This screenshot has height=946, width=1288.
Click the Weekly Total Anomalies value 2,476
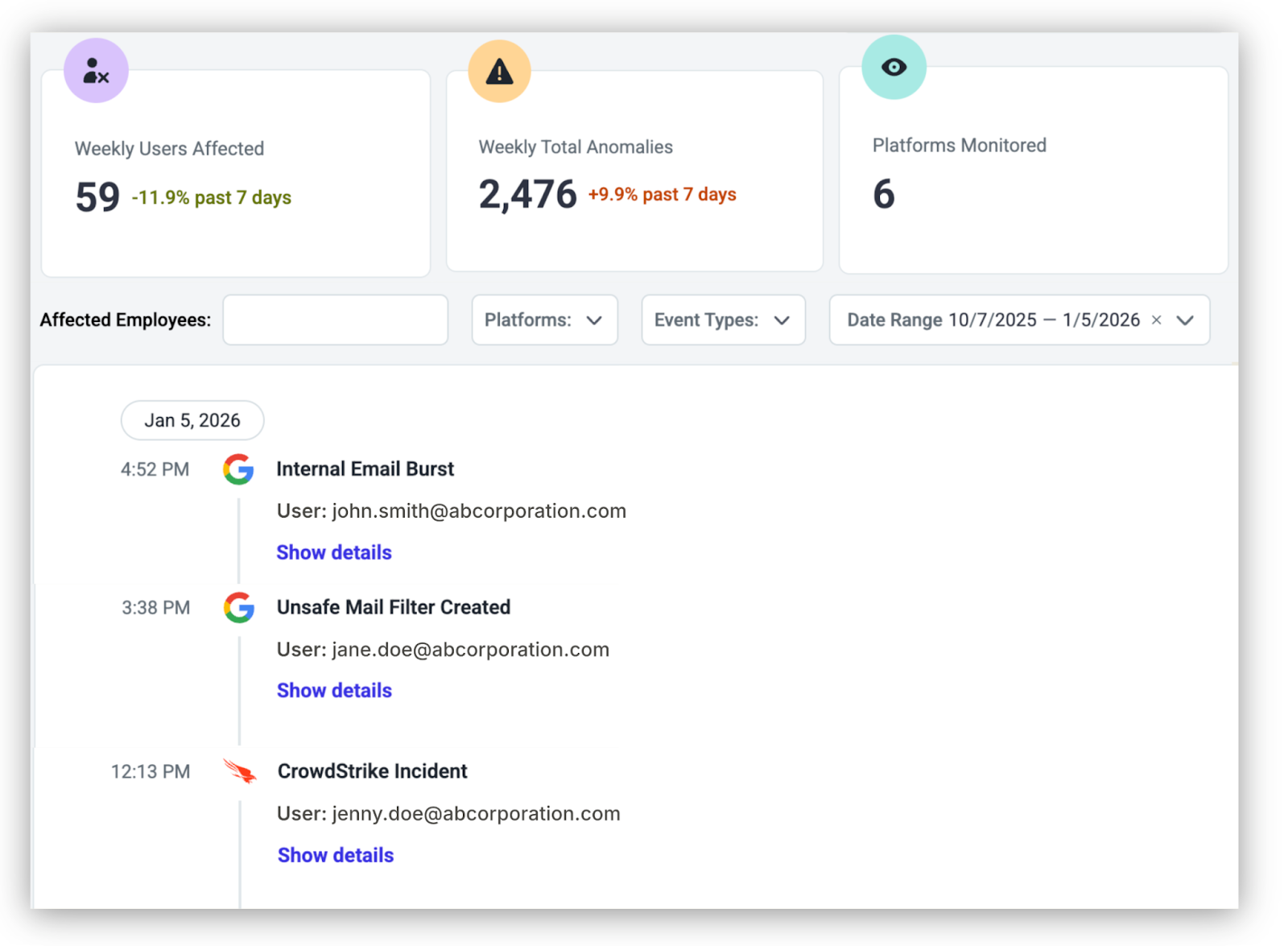527,195
